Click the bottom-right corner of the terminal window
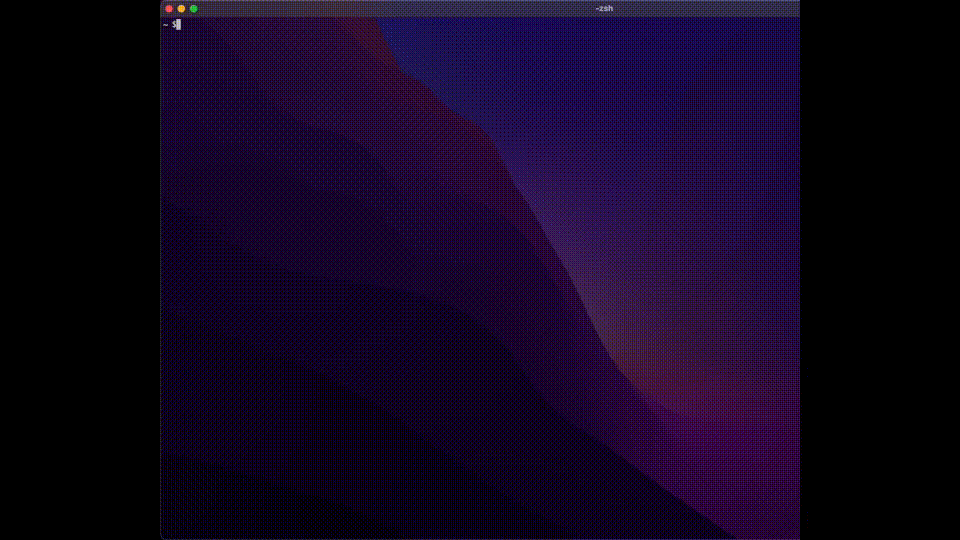The width and height of the screenshot is (960, 540). 797,537
